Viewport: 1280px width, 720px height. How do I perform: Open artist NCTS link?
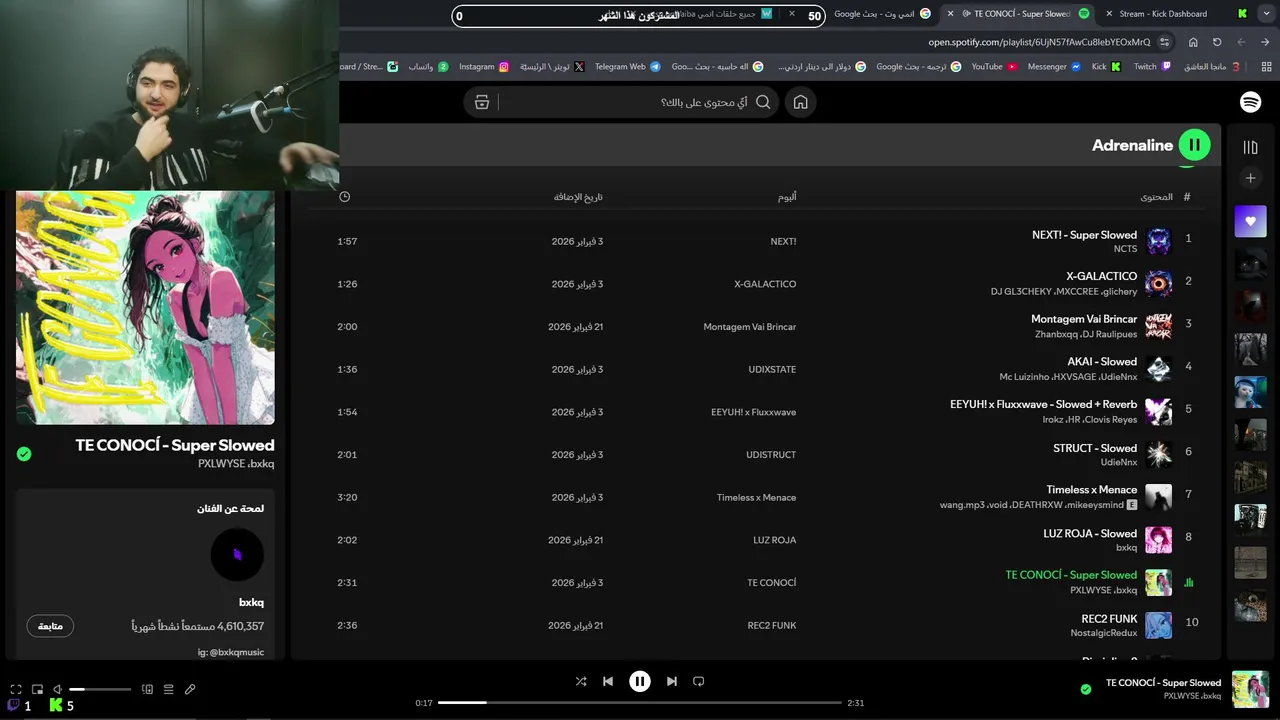[x=1125, y=249]
